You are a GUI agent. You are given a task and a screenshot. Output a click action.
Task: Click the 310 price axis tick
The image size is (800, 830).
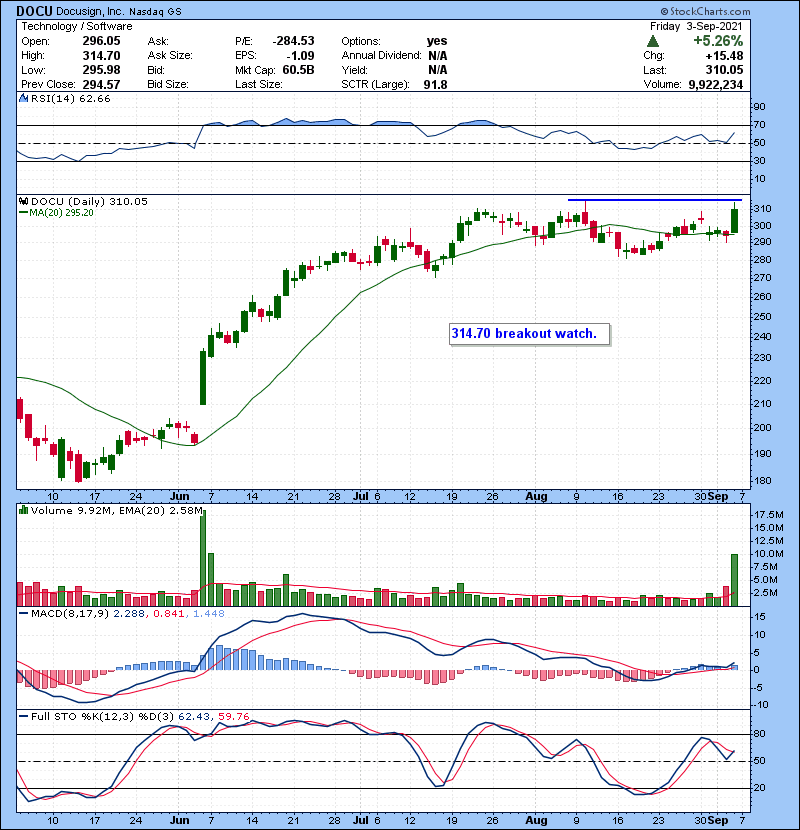(762, 209)
